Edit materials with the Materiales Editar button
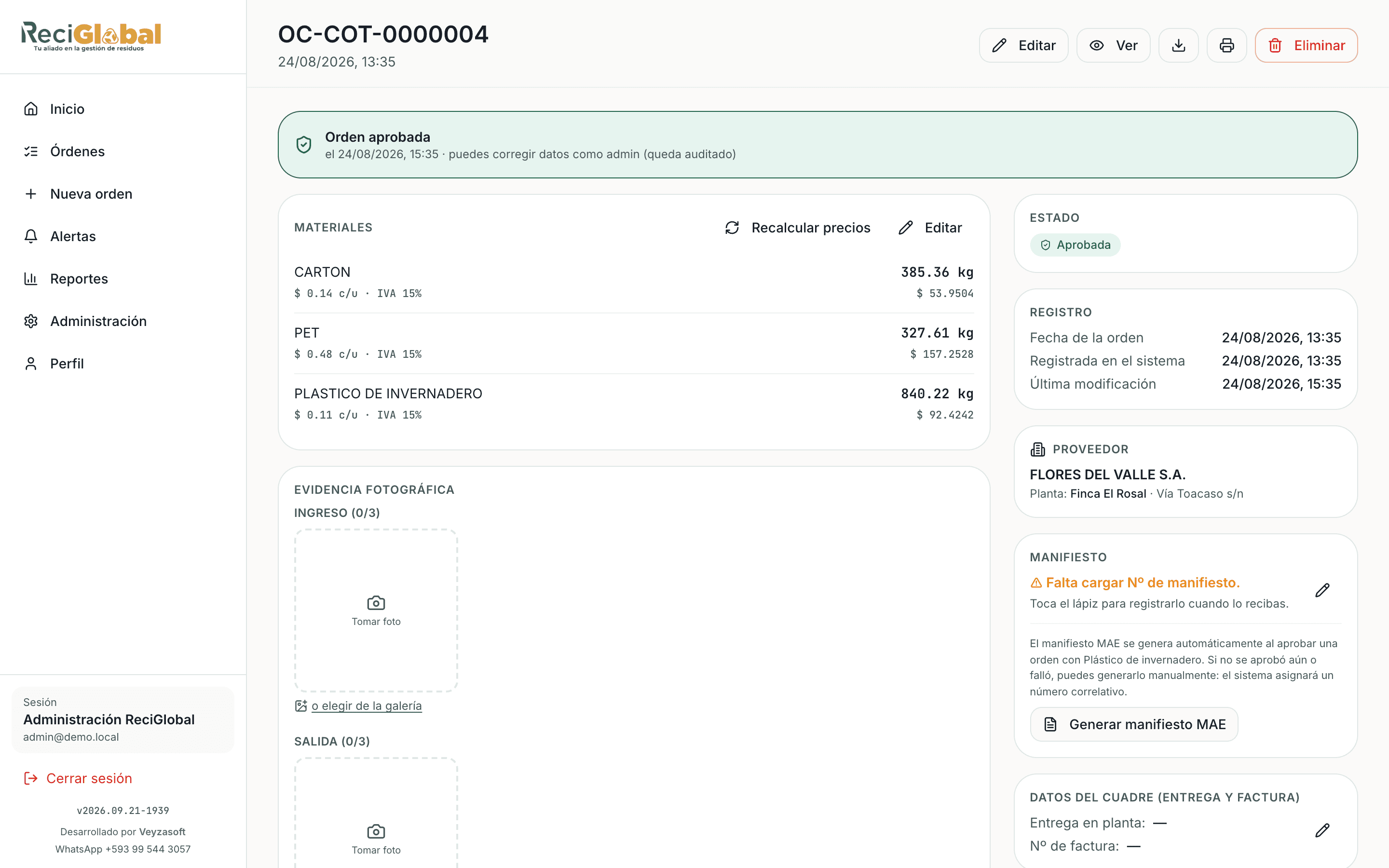The height and width of the screenshot is (868, 1389). (x=930, y=228)
